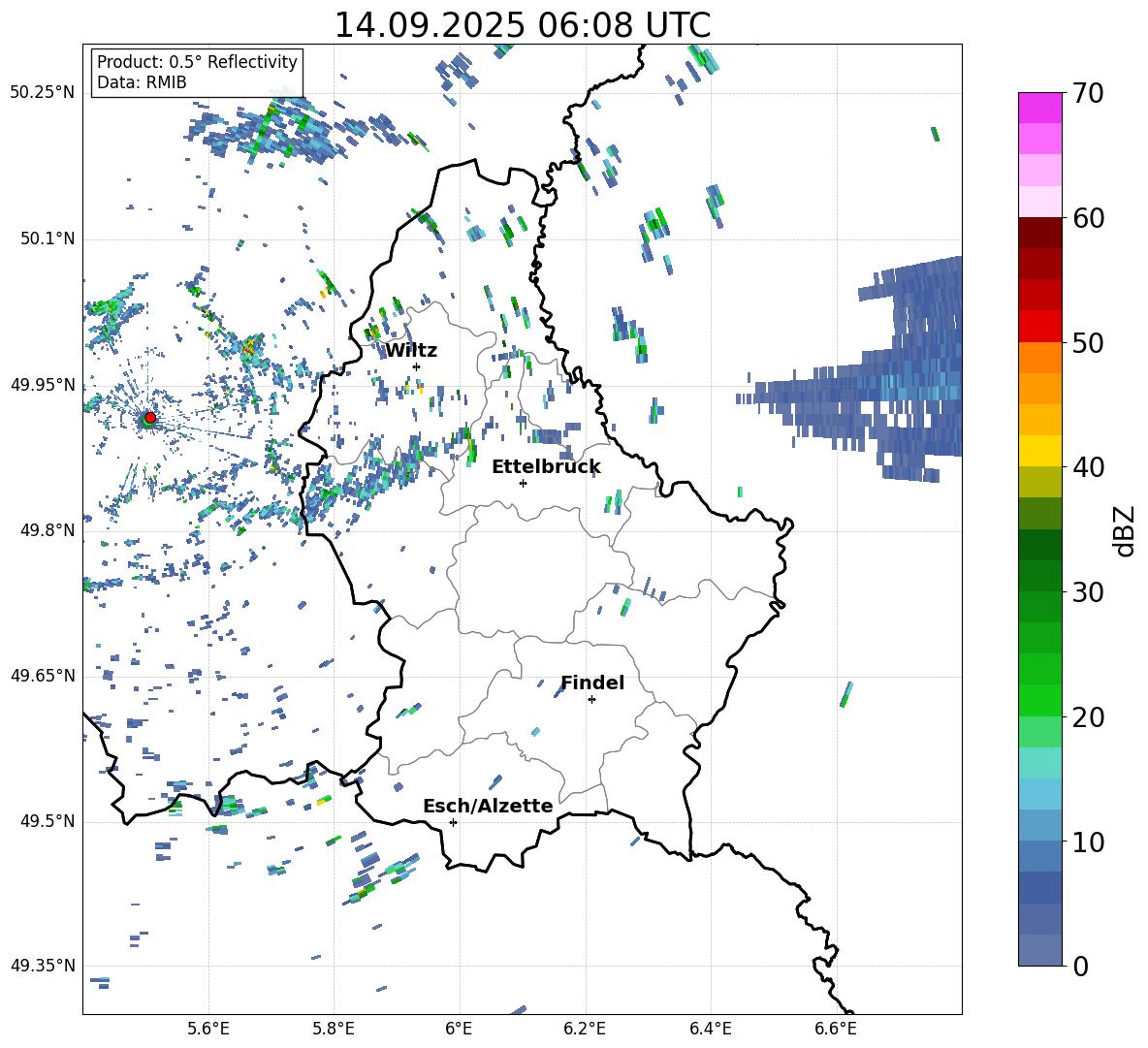Click the 6.4°E longitude label
This screenshot has width=1148, height=1048.
click(710, 1029)
